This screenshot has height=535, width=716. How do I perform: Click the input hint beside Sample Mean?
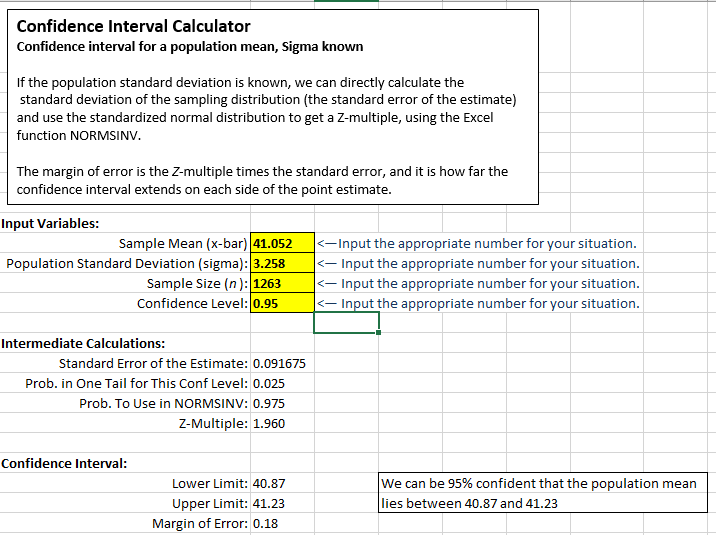[x=477, y=244]
